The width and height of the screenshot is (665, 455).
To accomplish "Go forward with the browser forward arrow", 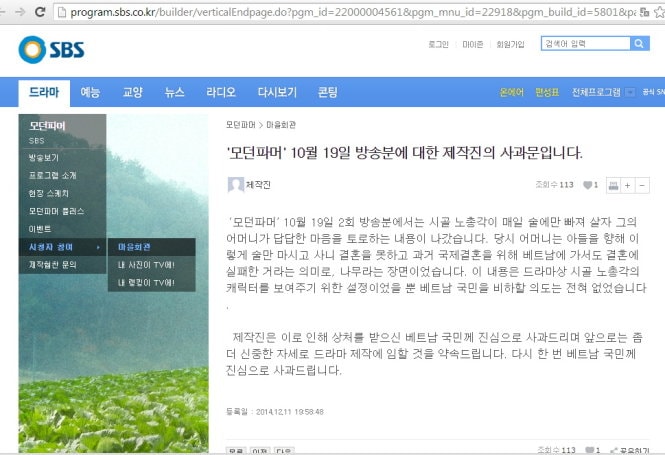I will [20, 12].
